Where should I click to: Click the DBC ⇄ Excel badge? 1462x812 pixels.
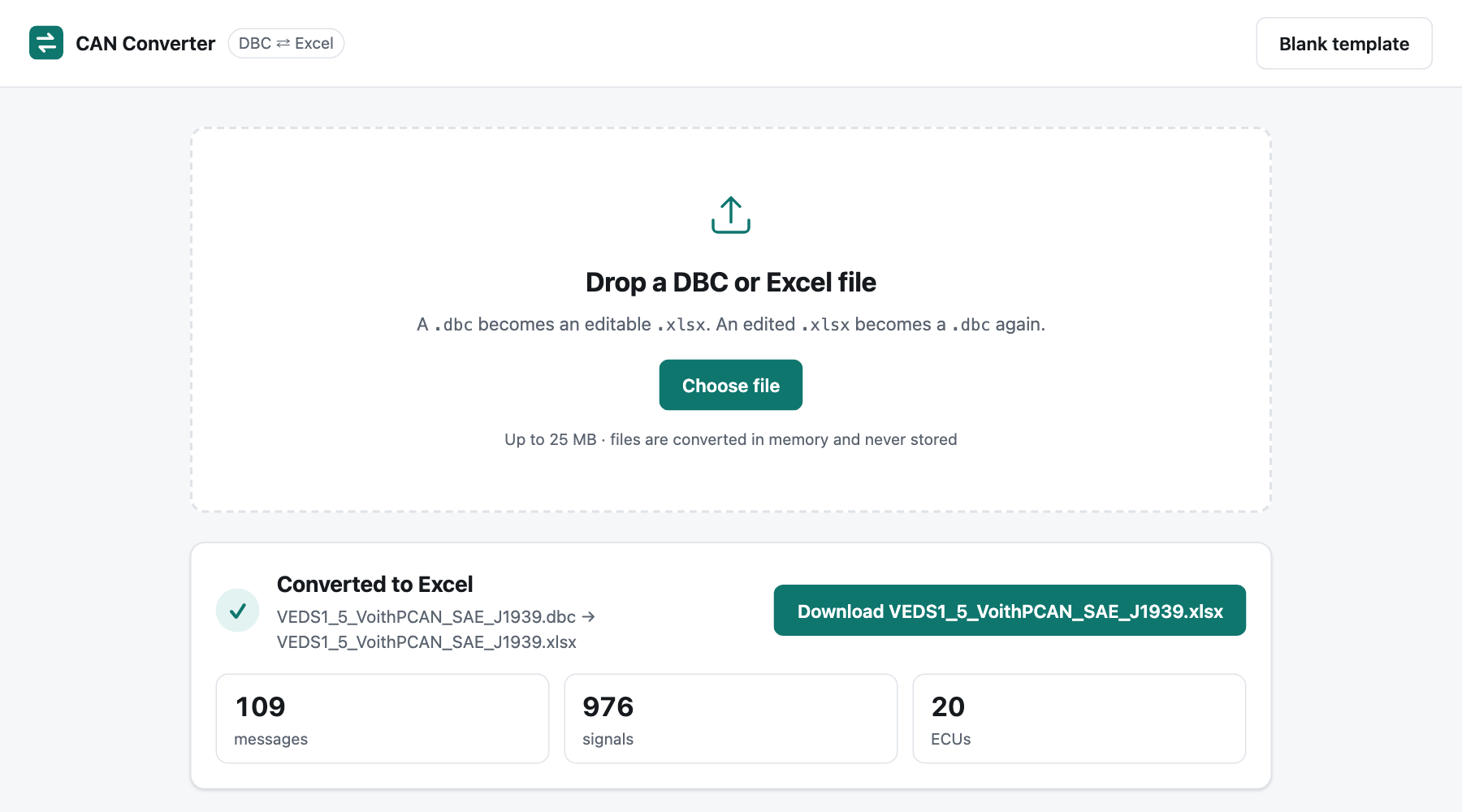pos(286,43)
